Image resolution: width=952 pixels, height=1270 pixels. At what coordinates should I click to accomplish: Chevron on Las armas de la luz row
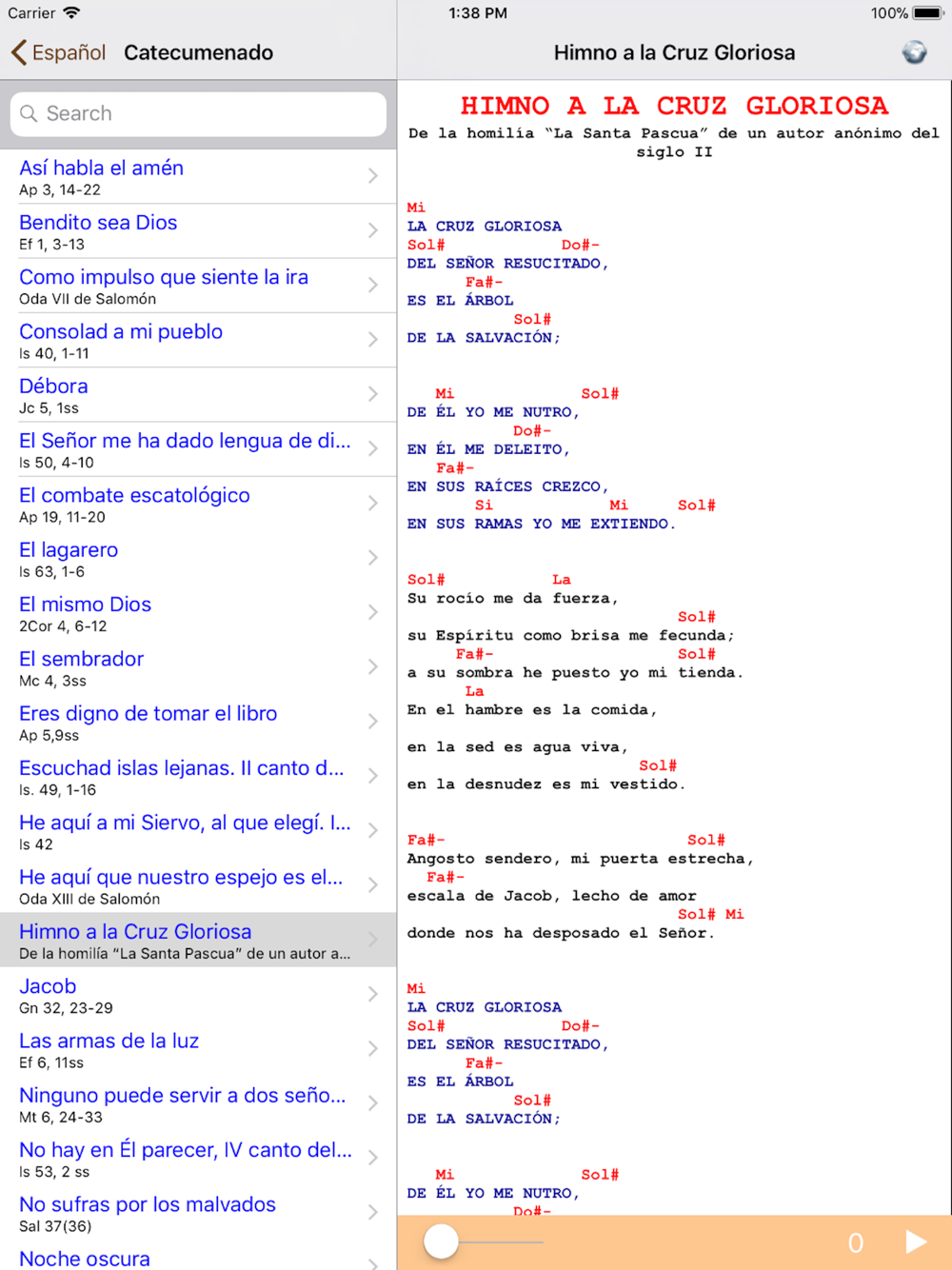coord(373,1049)
